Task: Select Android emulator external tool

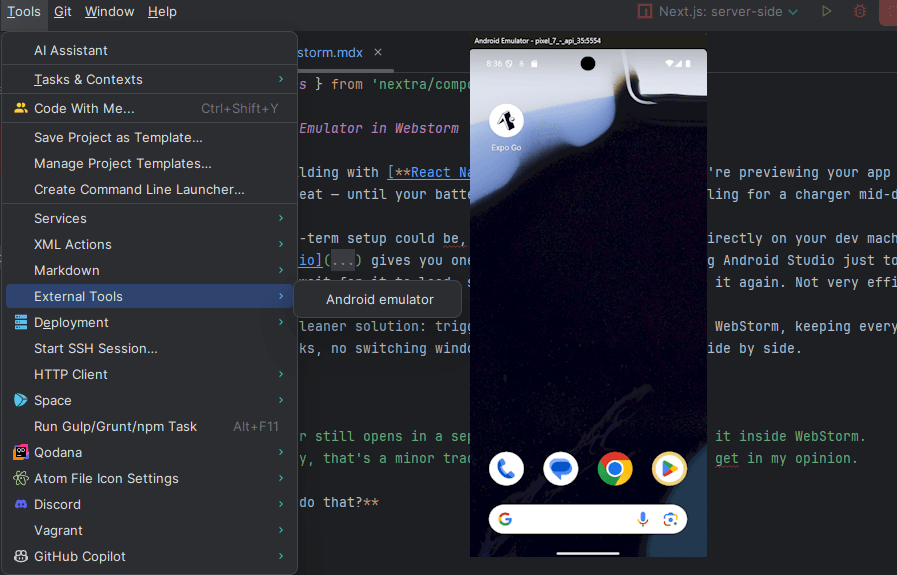Action: tap(379, 299)
